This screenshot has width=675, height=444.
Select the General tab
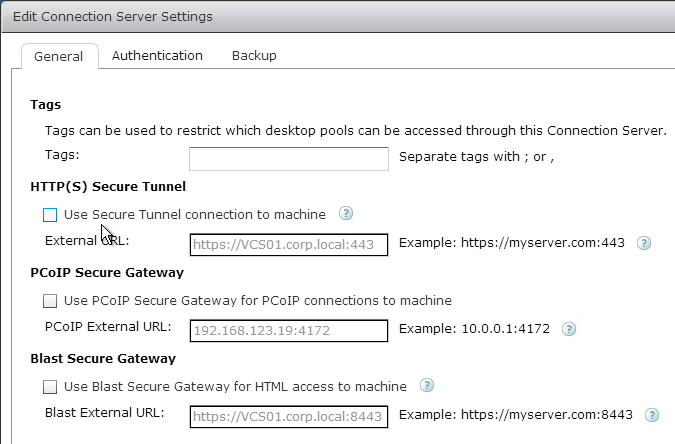pos(59,56)
